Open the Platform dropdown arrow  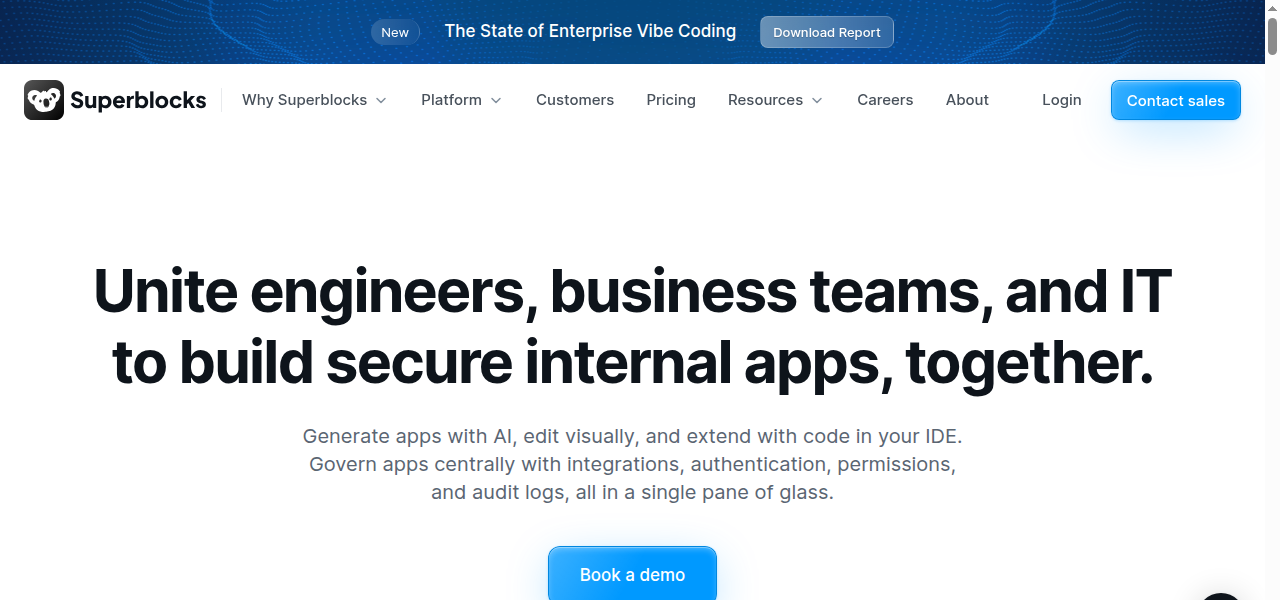(496, 101)
